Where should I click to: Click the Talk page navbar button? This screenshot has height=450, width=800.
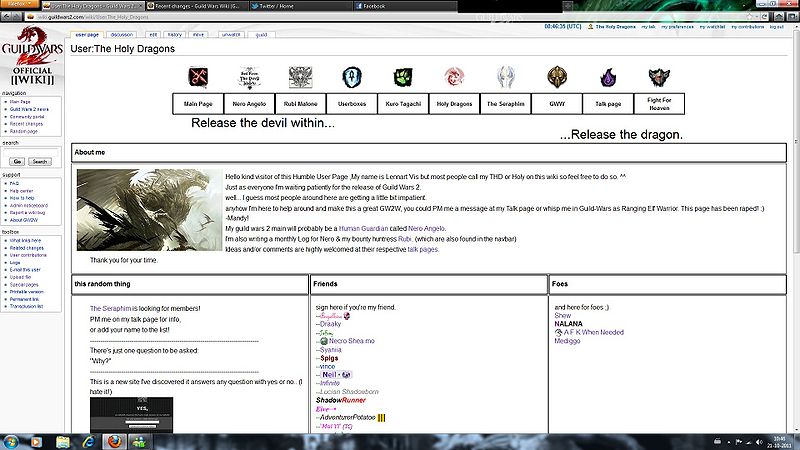tap(608, 104)
